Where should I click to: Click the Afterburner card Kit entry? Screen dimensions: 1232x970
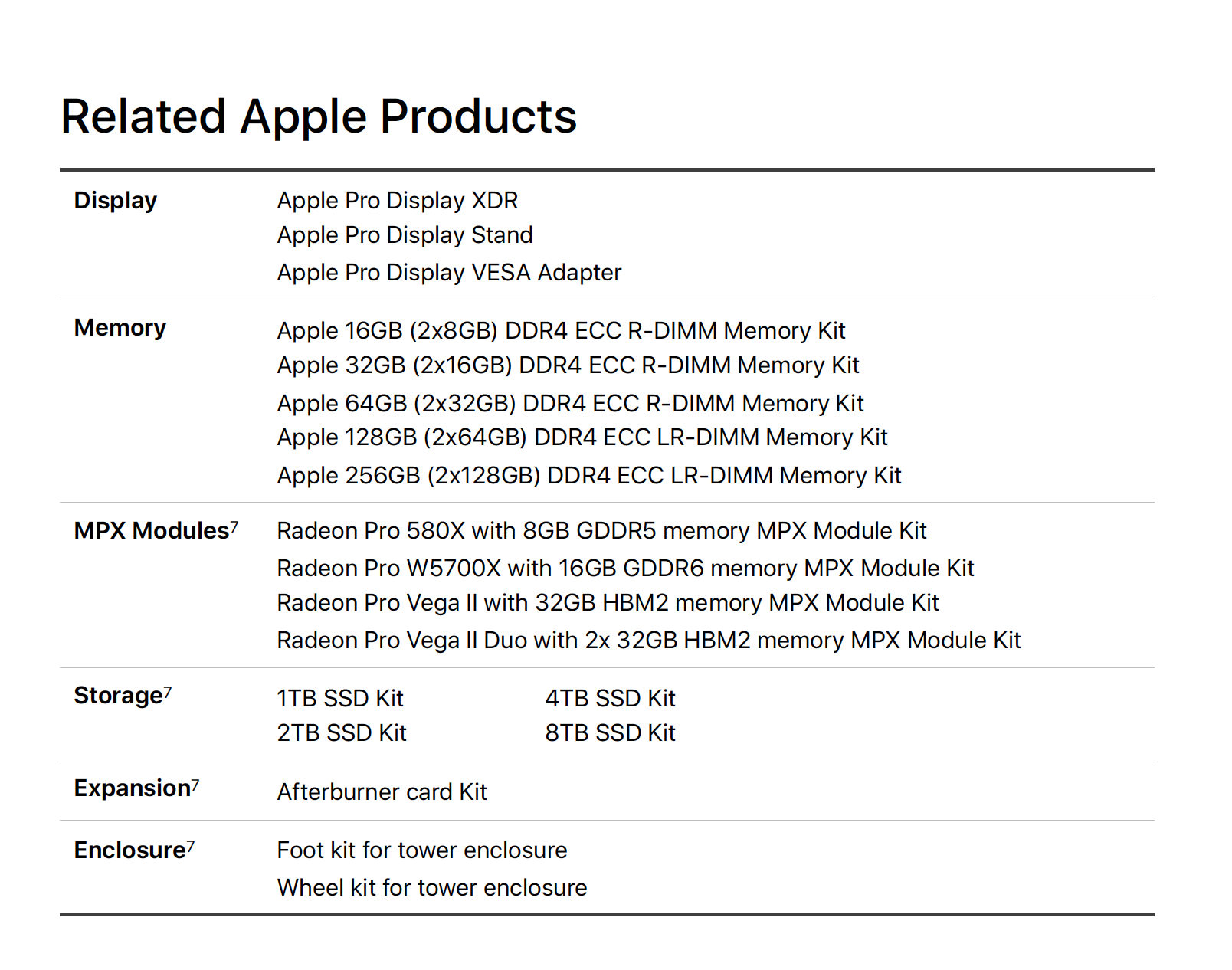click(382, 791)
